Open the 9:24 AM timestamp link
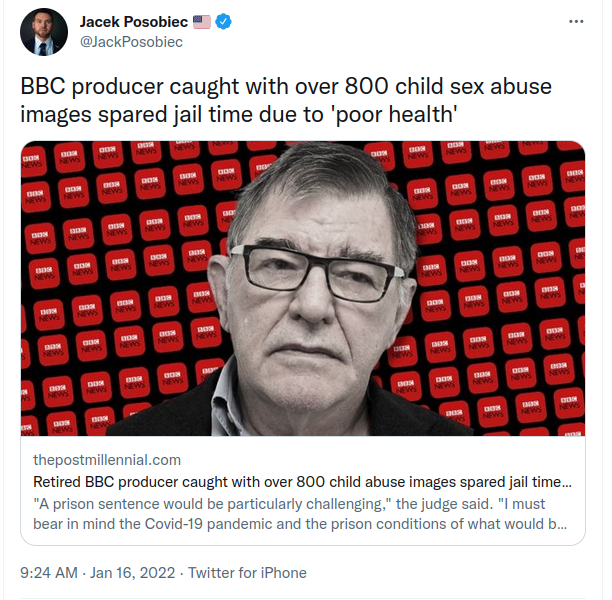This screenshot has height=600, width=612. 49,573
